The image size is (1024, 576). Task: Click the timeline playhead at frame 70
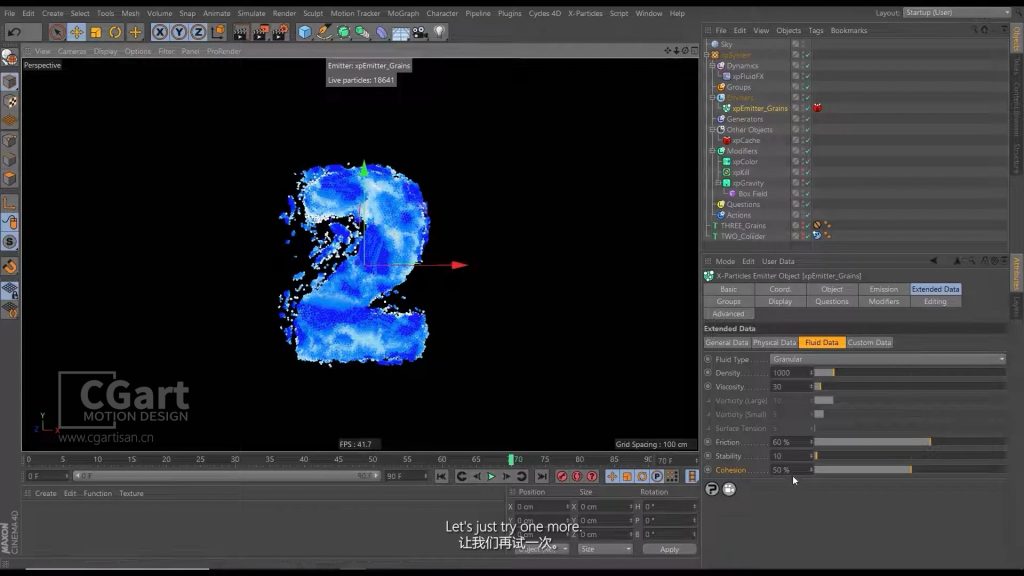[x=511, y=460]
